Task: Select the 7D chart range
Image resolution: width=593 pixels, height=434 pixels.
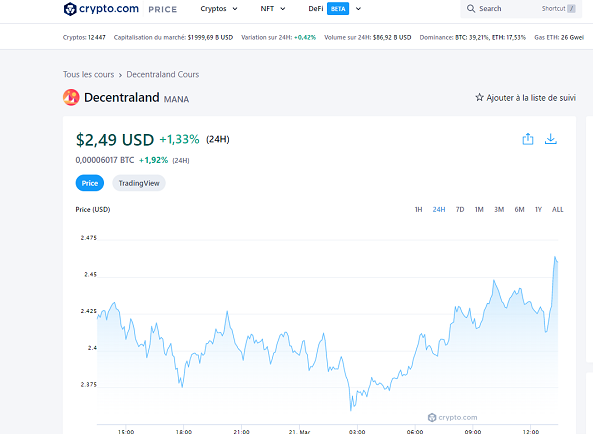Action: pos(460,209)
